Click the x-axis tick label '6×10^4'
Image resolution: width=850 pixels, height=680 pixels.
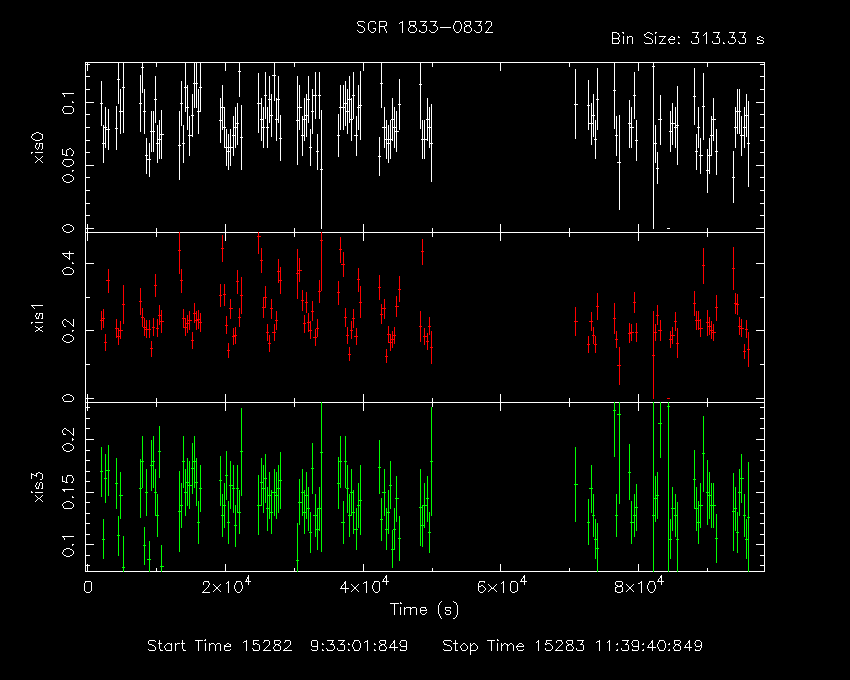pos(501,586)
